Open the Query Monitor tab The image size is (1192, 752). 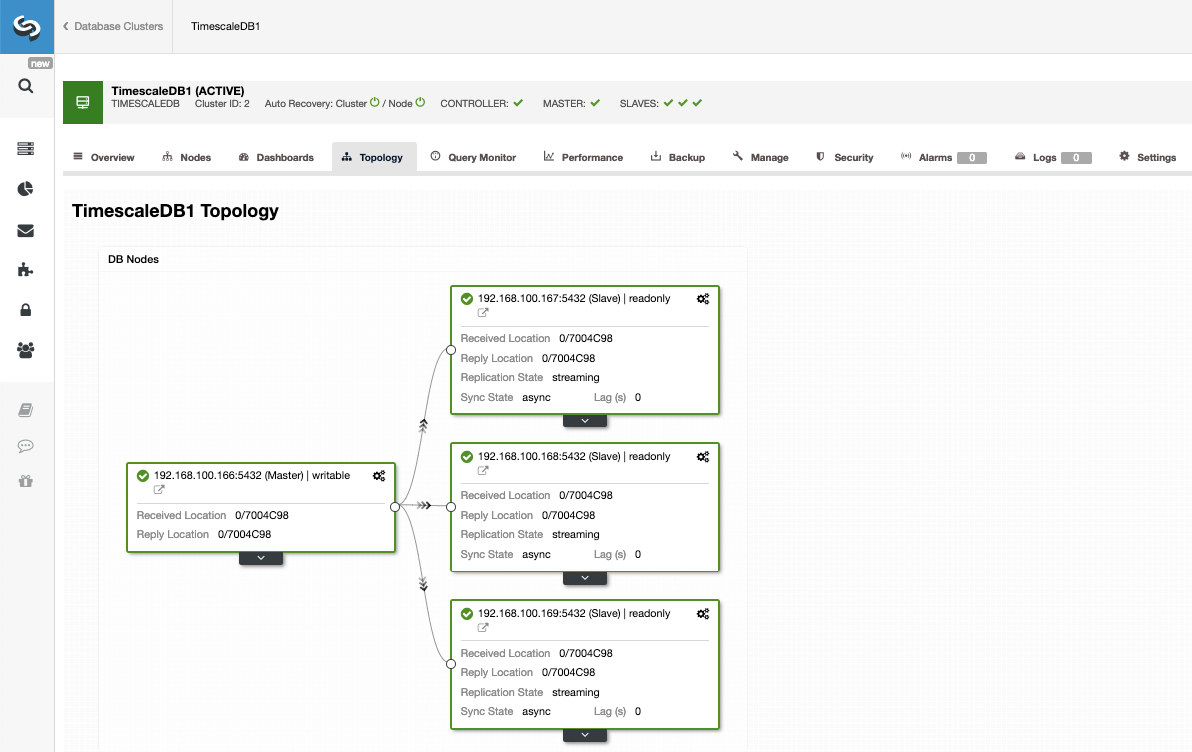click(473, 157)
